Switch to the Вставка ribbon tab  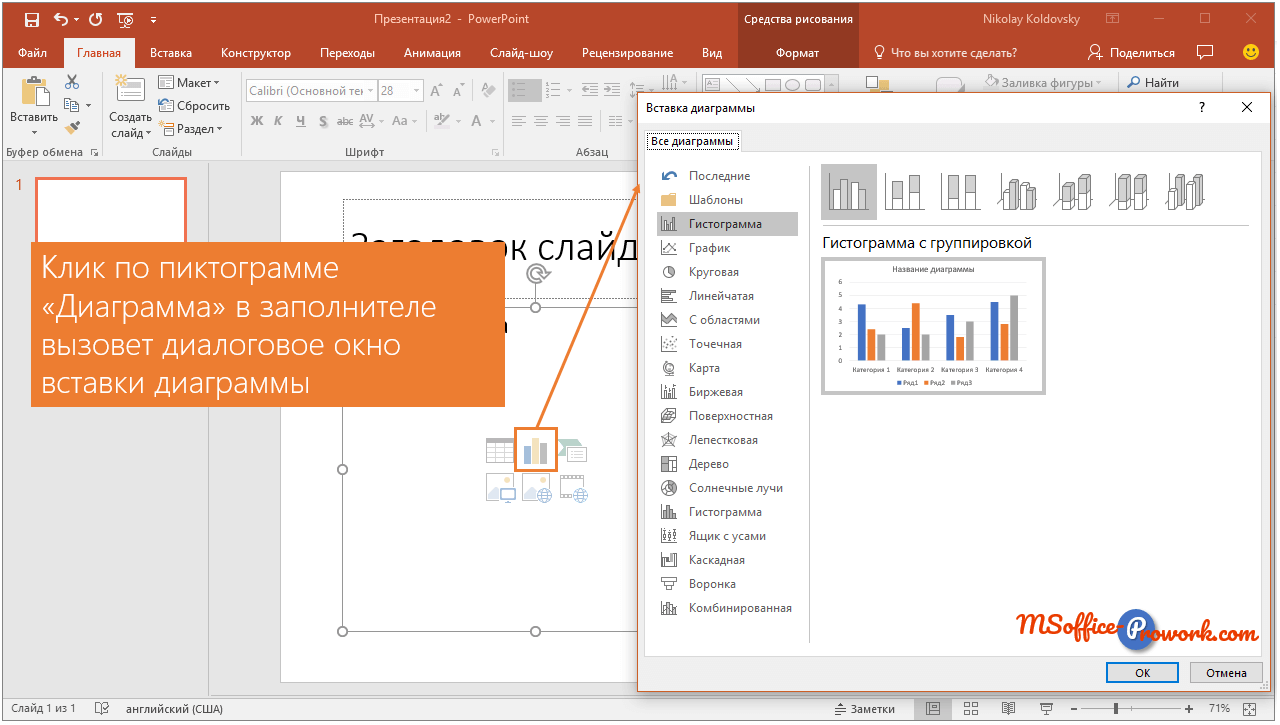click(x=171, y=53)
